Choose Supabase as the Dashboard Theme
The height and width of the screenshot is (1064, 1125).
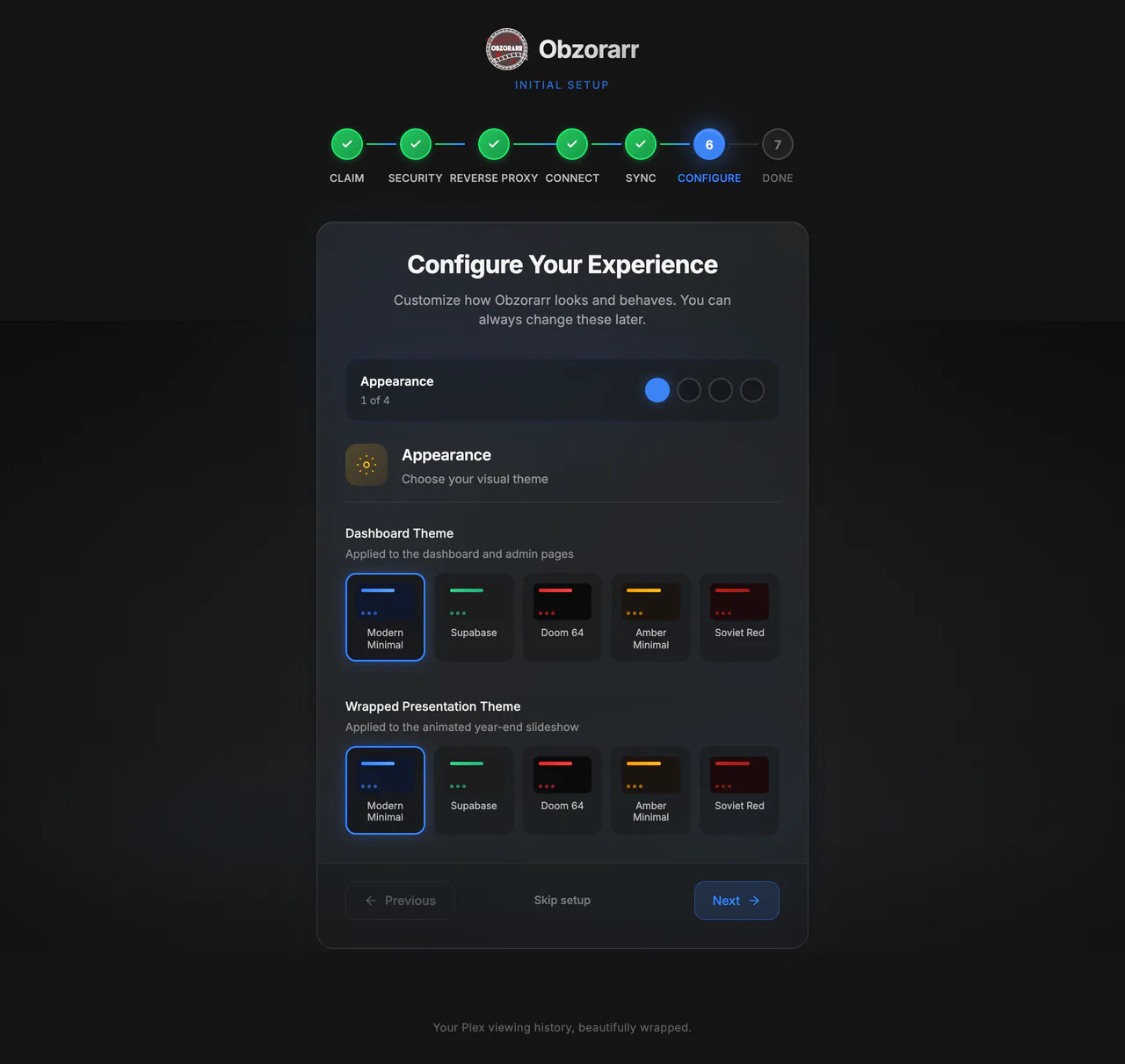(x=474, y=617)
